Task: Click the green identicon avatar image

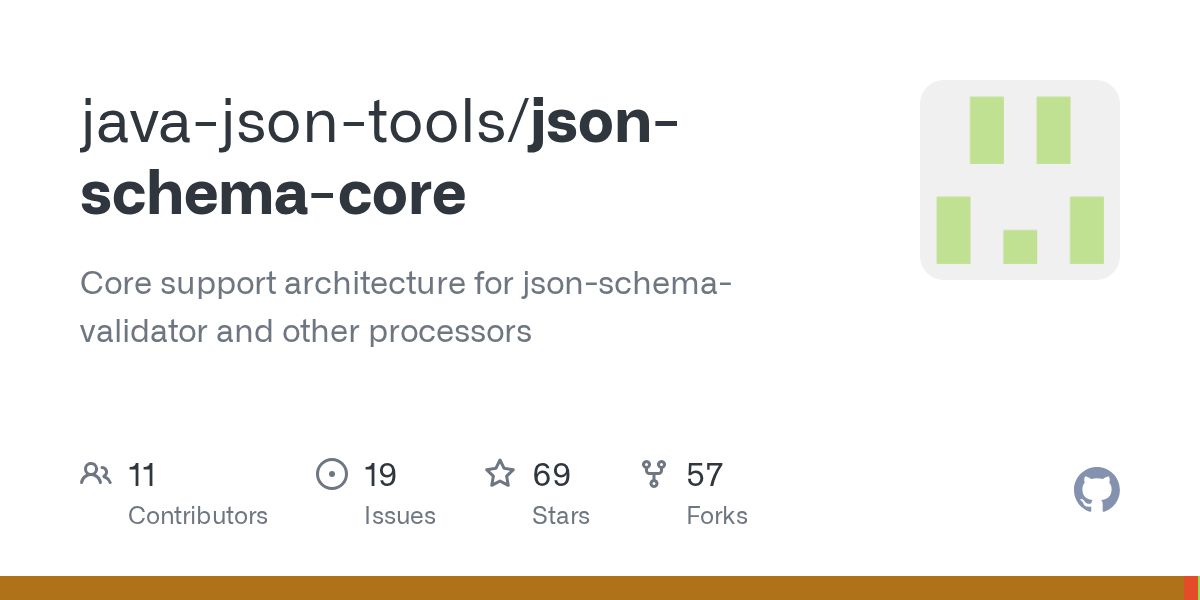Action: pyautogui.click(x=1020, y=180)
